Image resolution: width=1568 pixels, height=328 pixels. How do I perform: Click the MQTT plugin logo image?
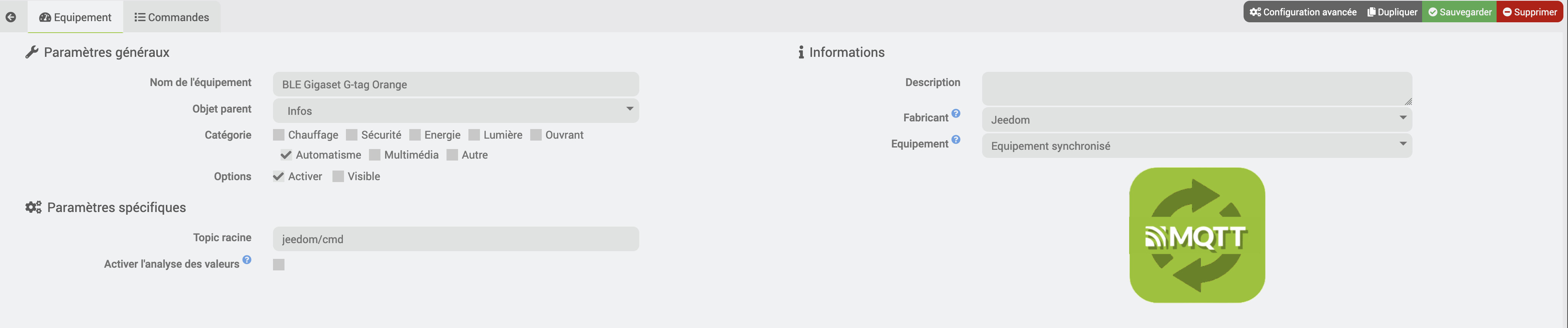tap(1197, 235)
